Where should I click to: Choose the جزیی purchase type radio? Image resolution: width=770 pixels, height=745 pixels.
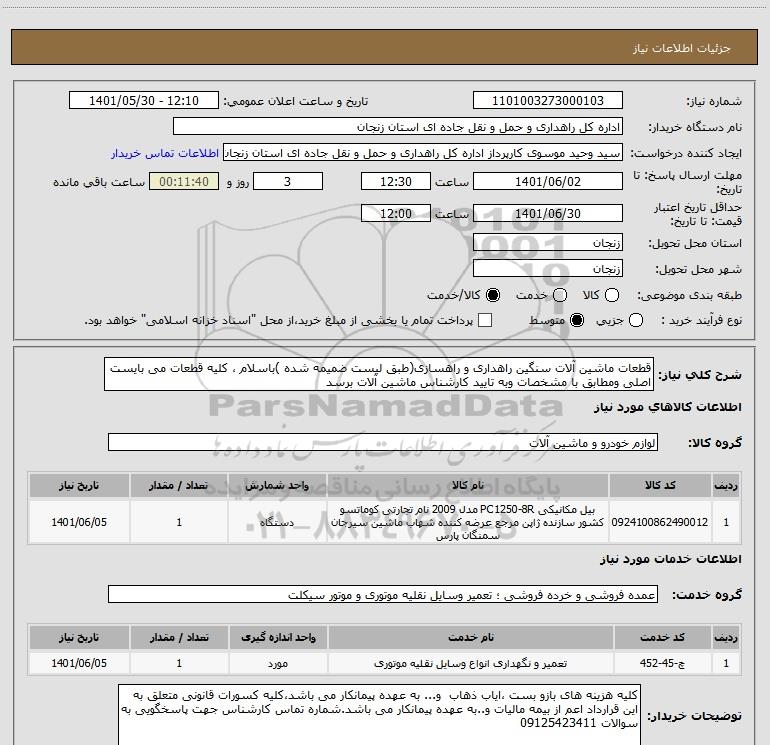click(636, 320)
